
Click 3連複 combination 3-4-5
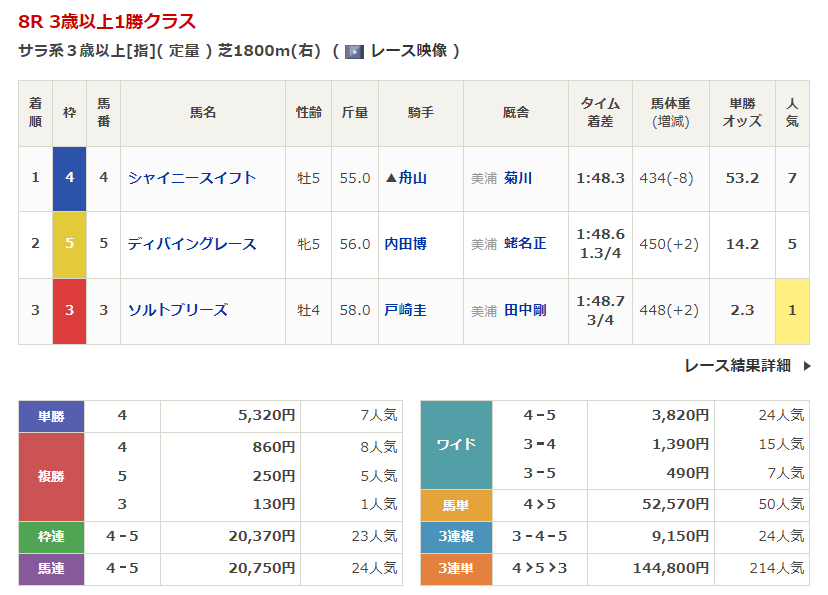[540, 536]
